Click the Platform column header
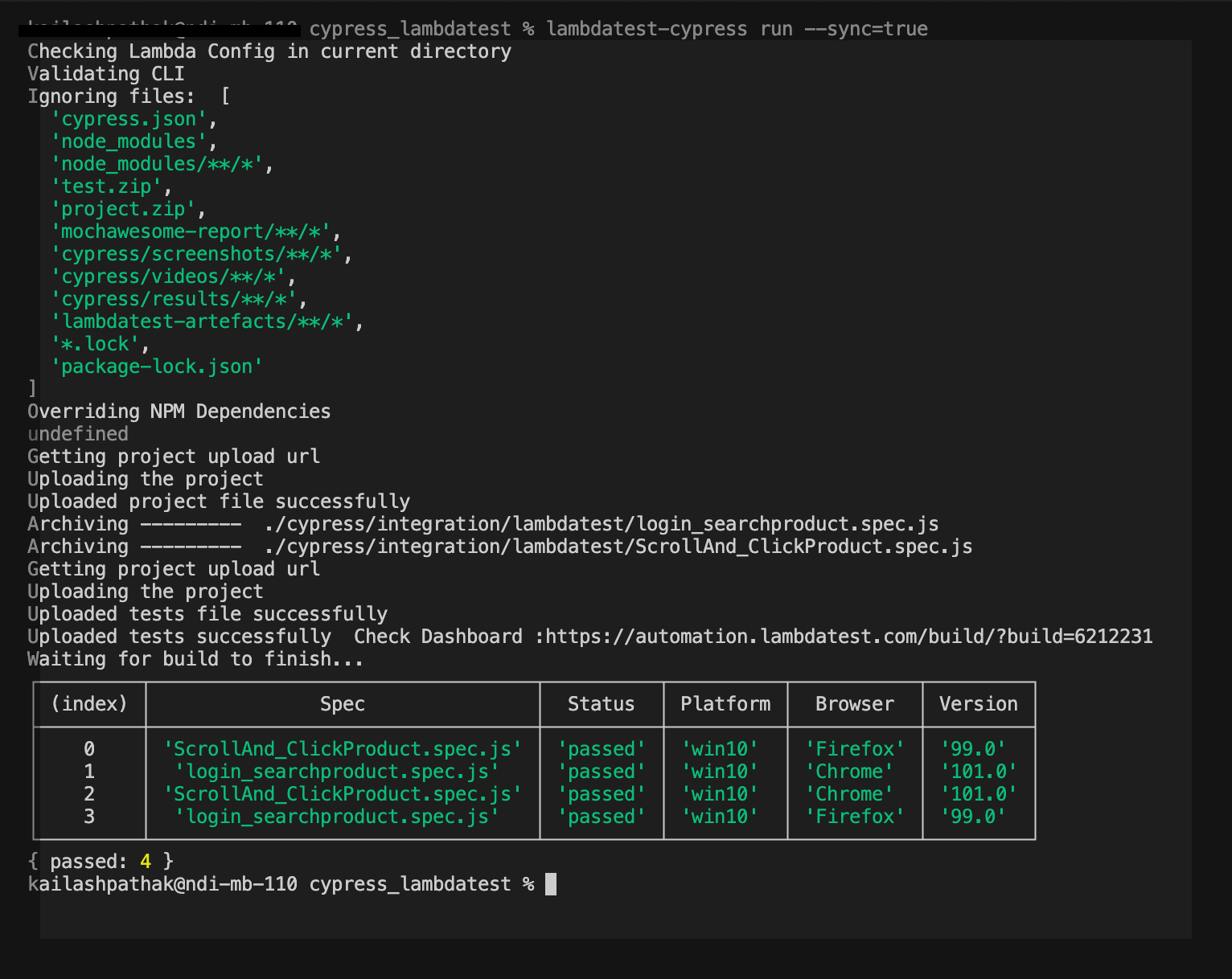This screenshot has height=979, width=1232. (725, 704)
